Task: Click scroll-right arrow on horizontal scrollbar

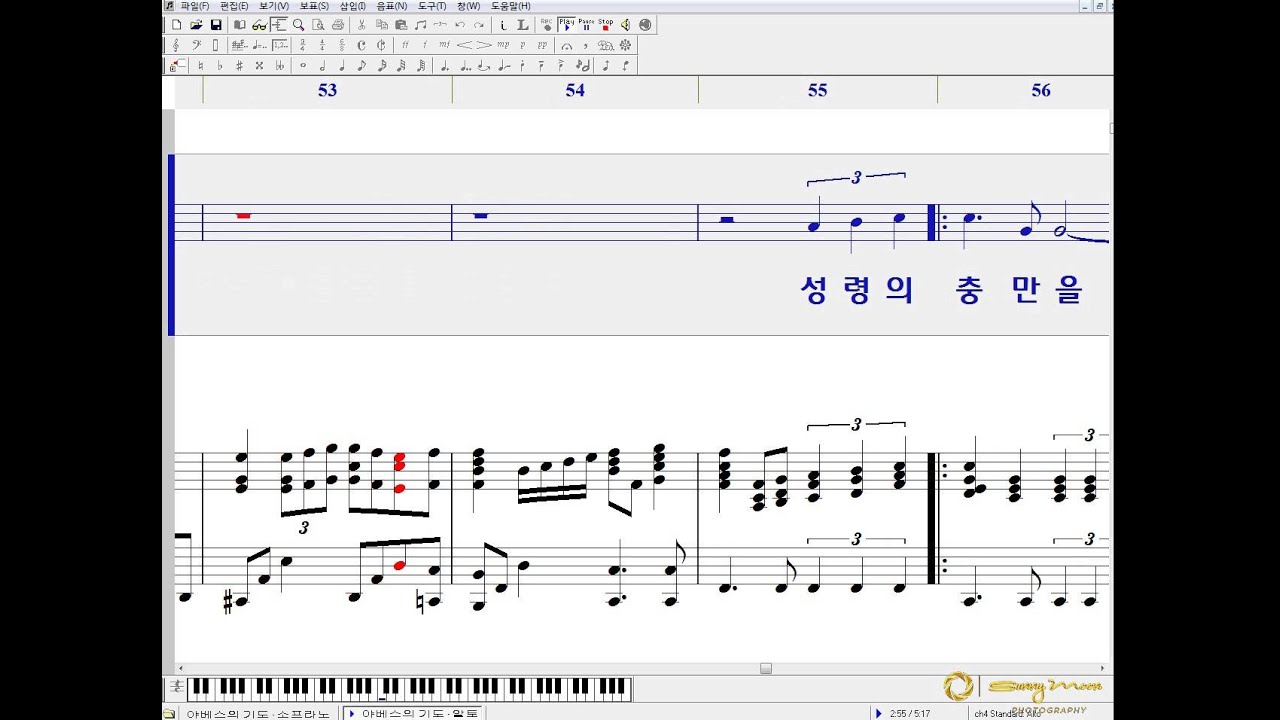Action: [x=1103, y=668]
